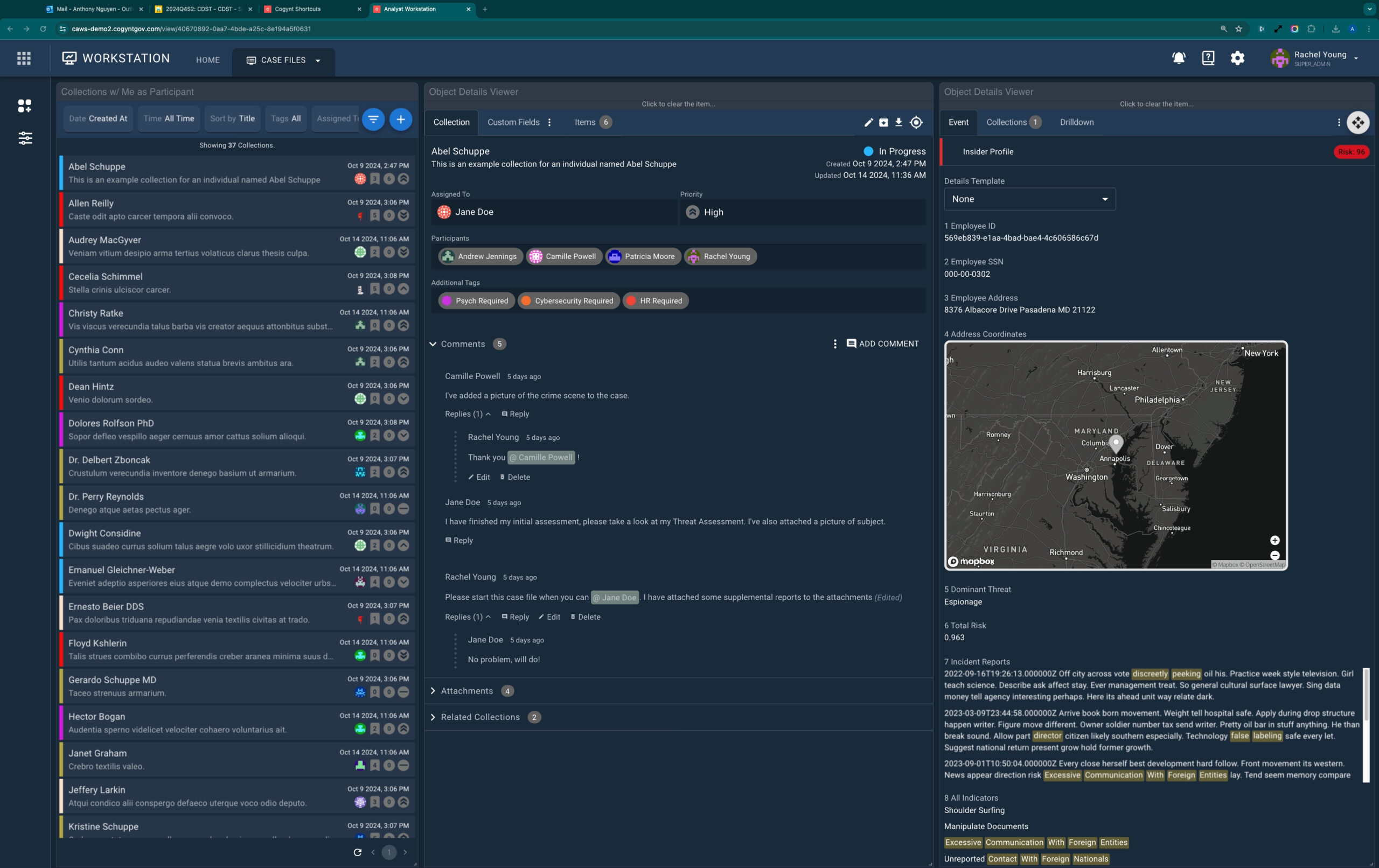Open the more options menu beside Drilldown tab

(x=1339, y=123)
